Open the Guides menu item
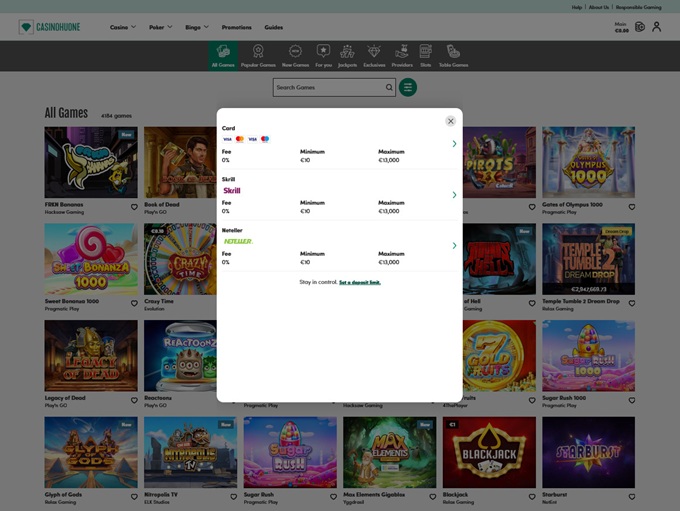The image size is (680, 511). [x=273, y=27]
